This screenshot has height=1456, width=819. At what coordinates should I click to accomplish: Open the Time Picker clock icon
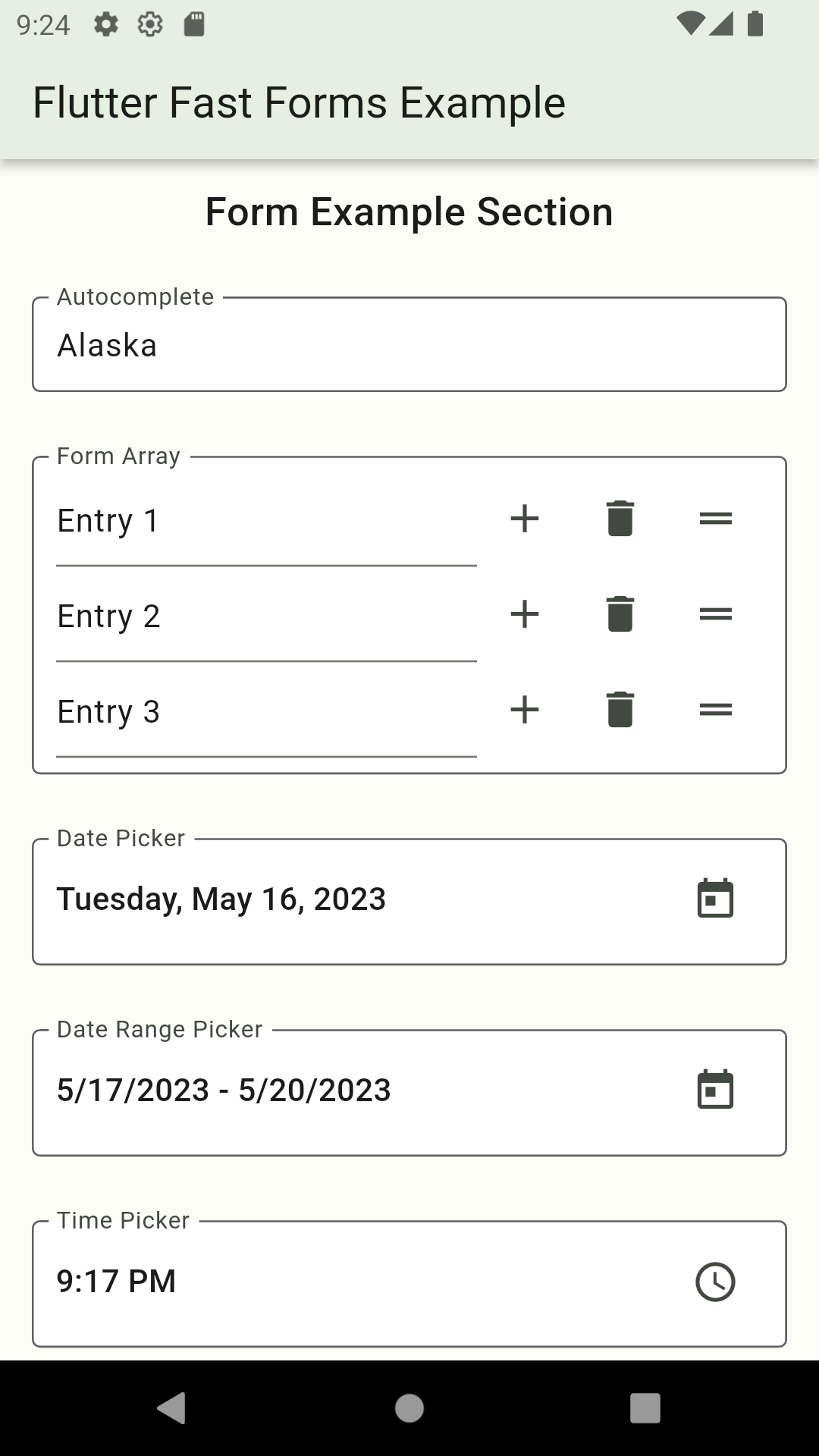coord(715,1282)
